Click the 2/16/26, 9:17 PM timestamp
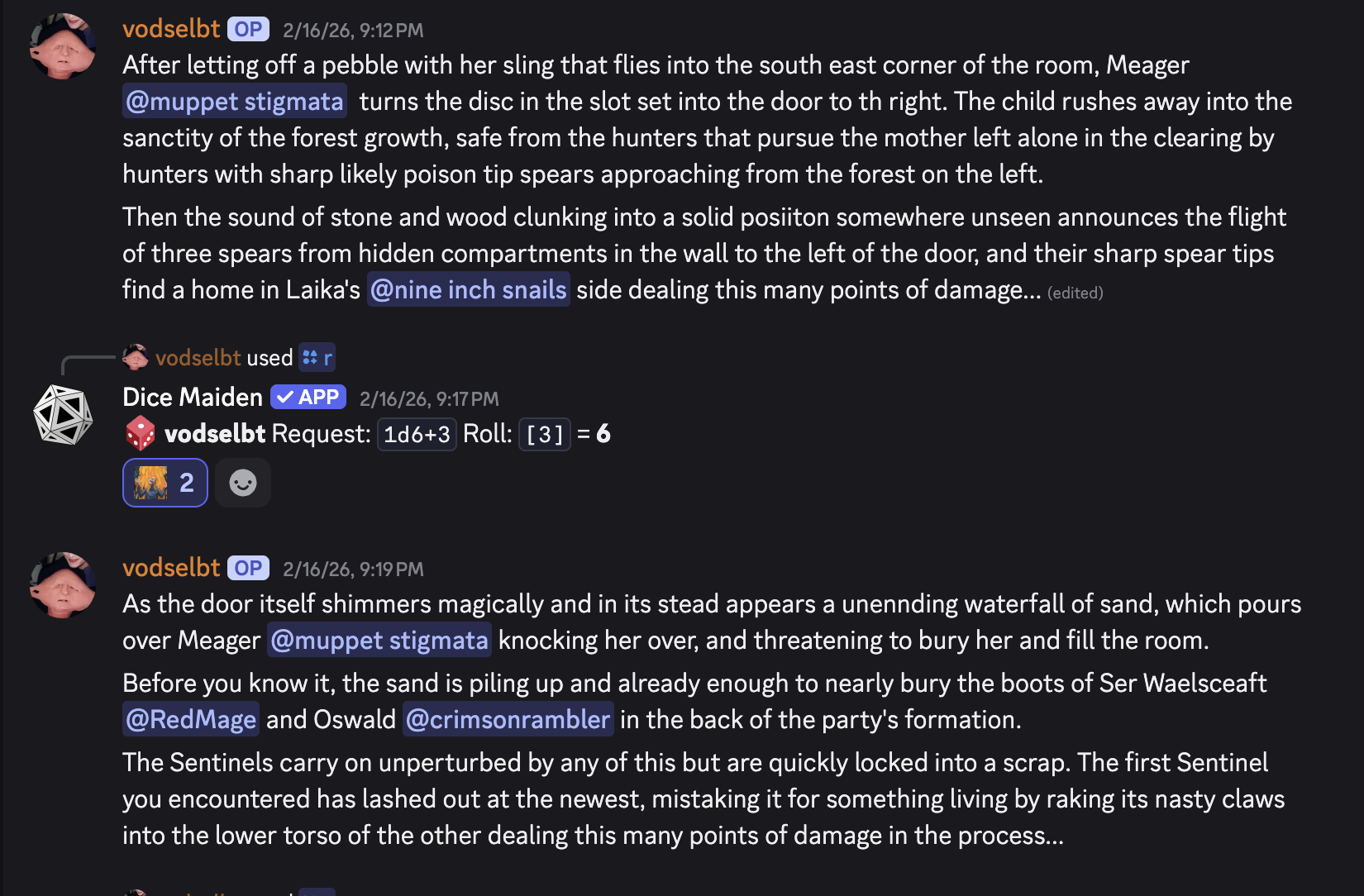1364x896 pixels. [429, 399]
